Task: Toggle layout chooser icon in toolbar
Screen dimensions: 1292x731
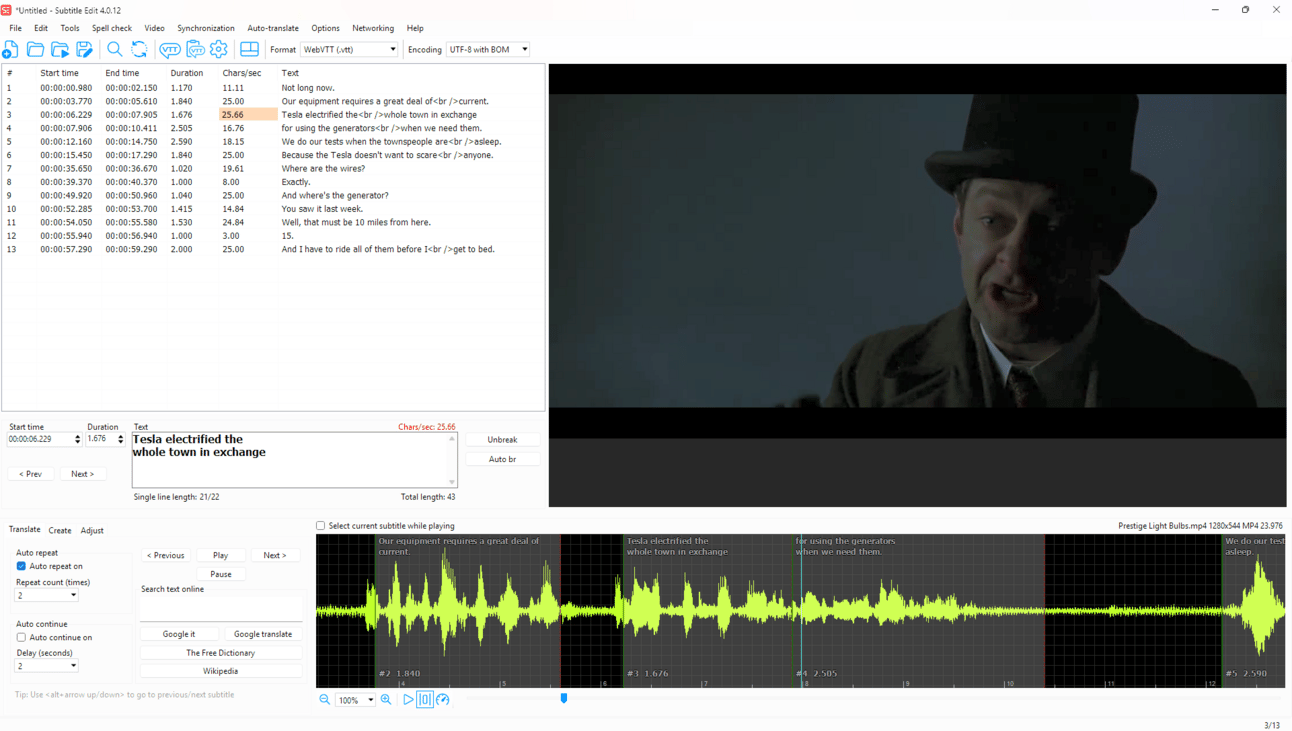Action: pos(249,49)
